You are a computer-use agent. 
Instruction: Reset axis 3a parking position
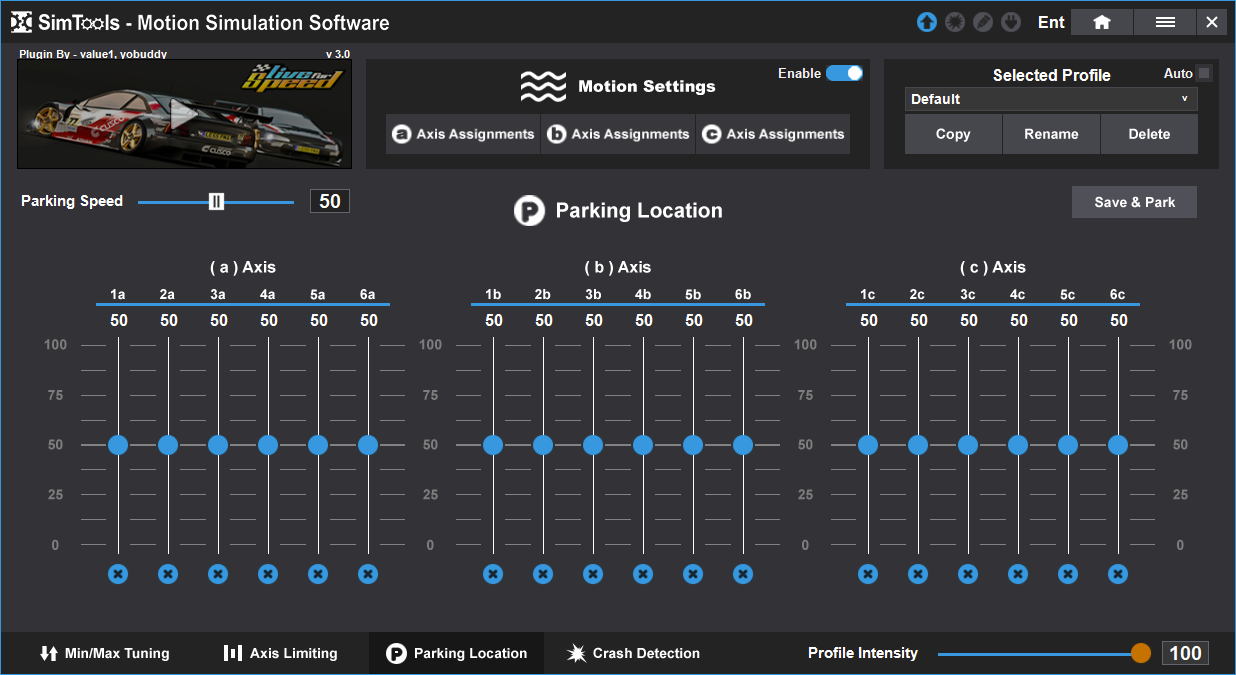pyautogui.click(x=218, y=574)
